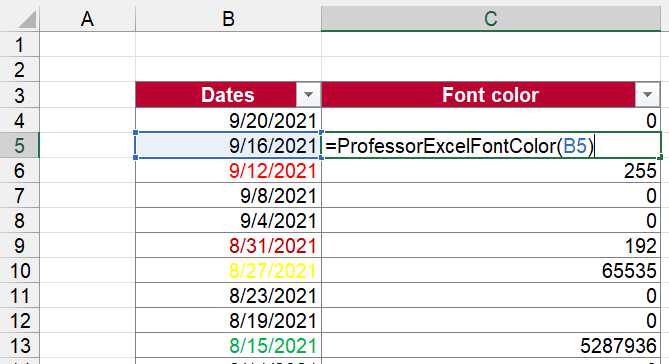Select column A header
Viewport: 669px width, 364px height.
87,19
